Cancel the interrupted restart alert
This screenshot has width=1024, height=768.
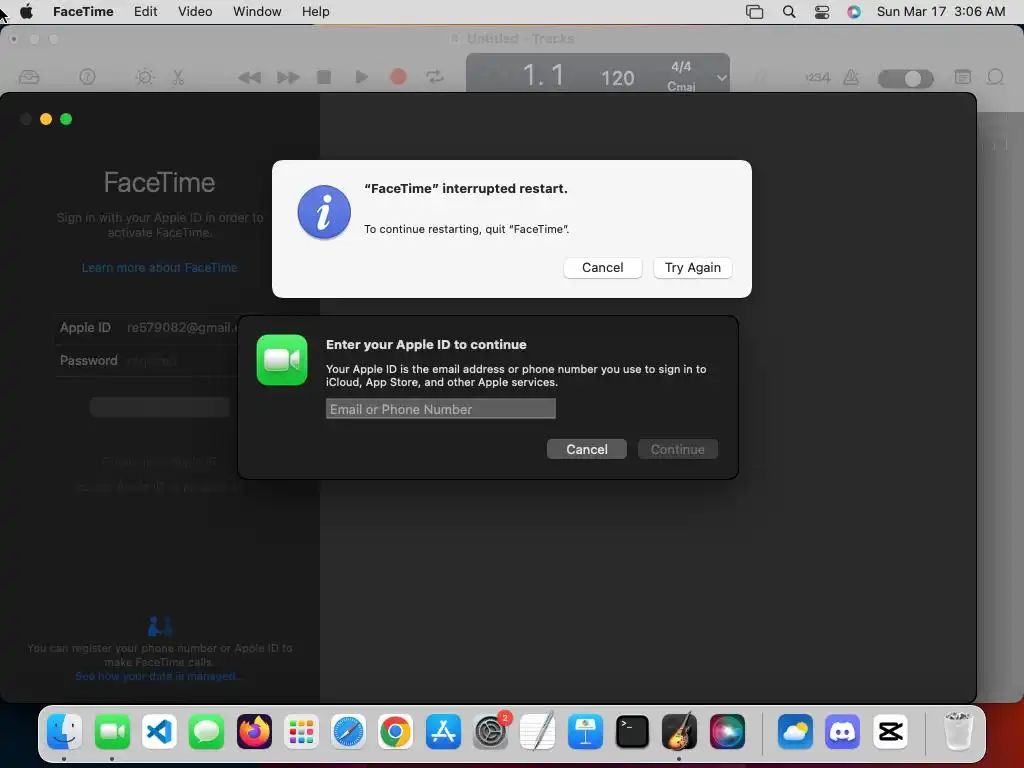click(602, 268)
